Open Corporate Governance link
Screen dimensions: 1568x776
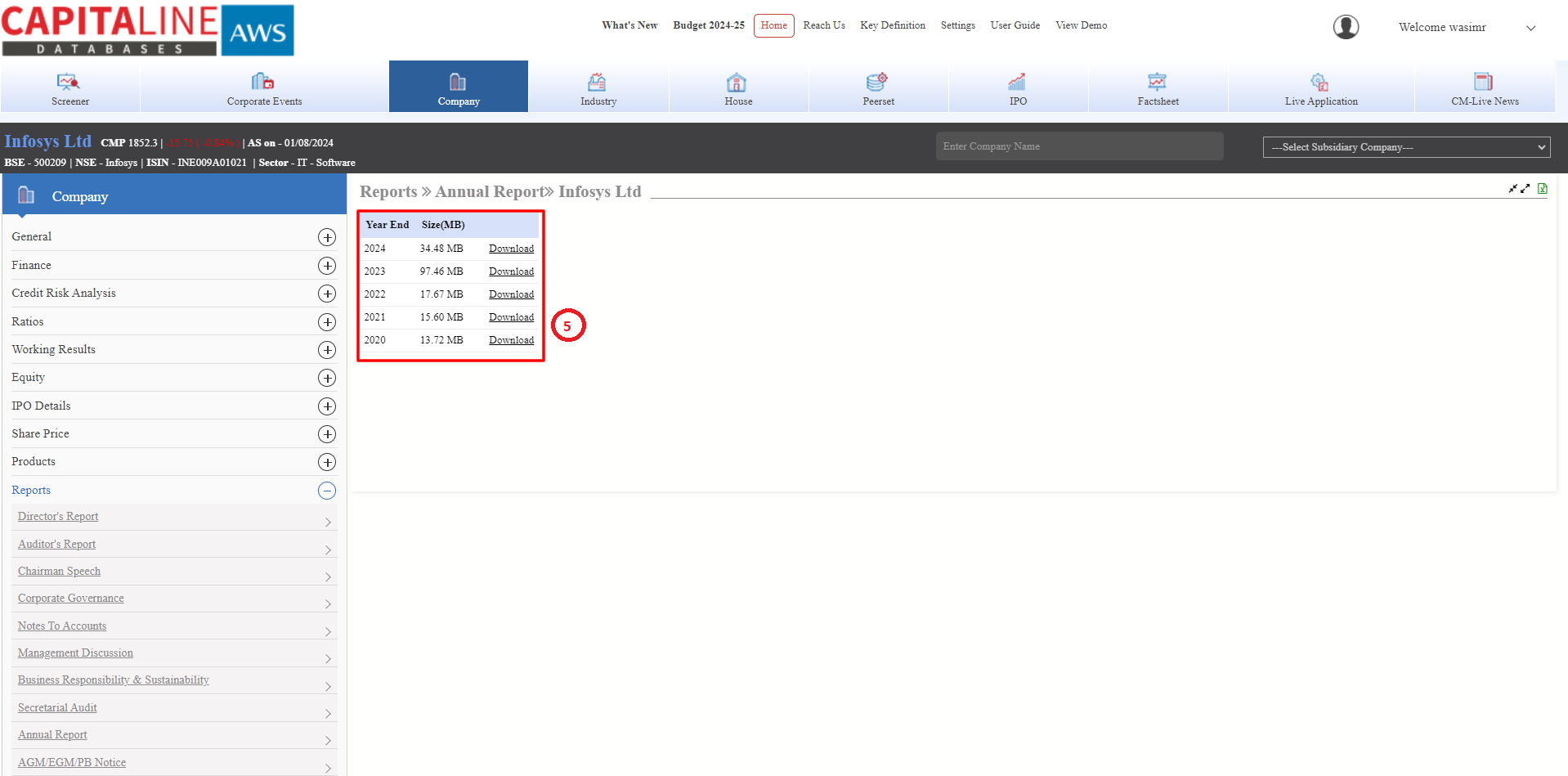(x=71, y=599)
